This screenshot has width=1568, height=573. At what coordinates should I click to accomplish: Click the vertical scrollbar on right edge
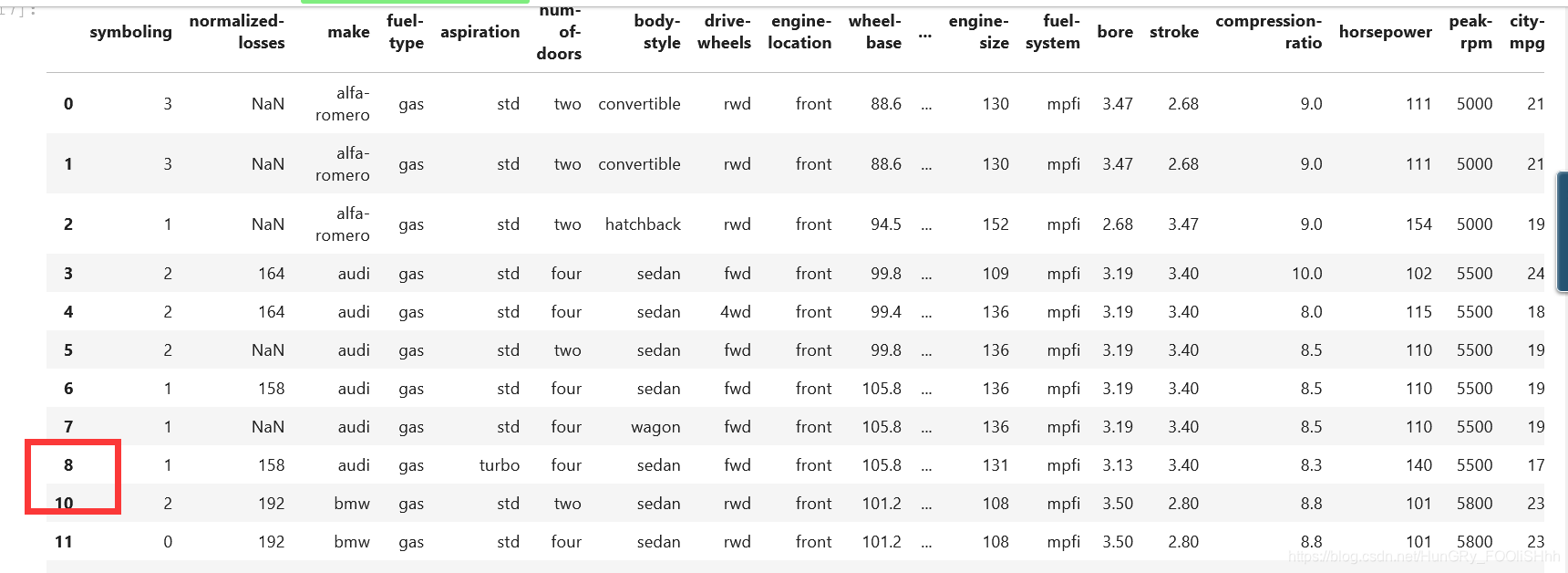coord(1562,231)
